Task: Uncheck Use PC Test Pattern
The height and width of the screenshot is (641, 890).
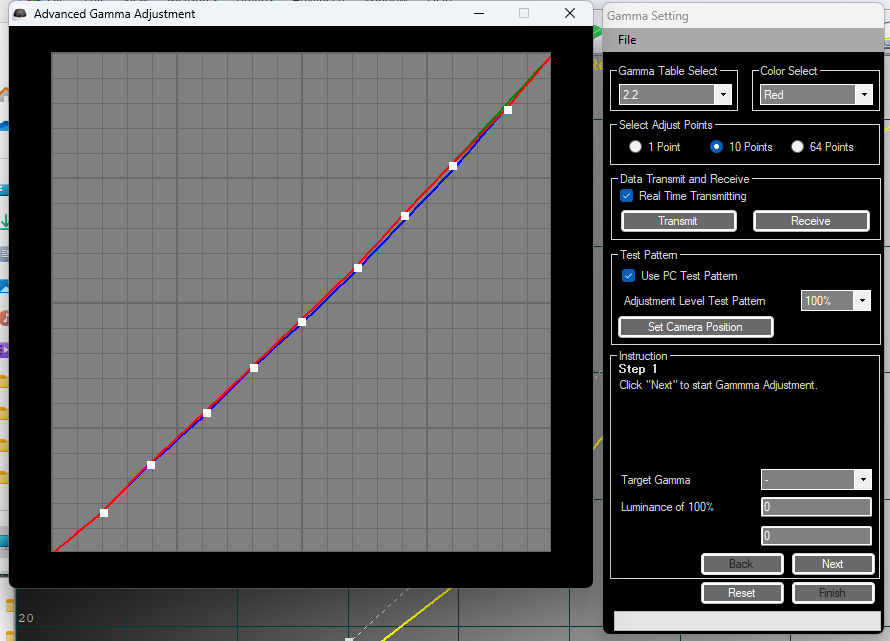Action: (628, 276)
